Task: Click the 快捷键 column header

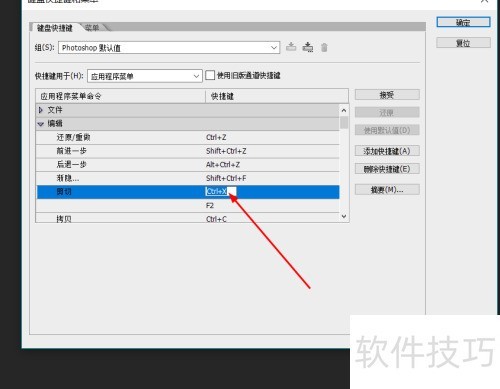Action: coord(277,96)
